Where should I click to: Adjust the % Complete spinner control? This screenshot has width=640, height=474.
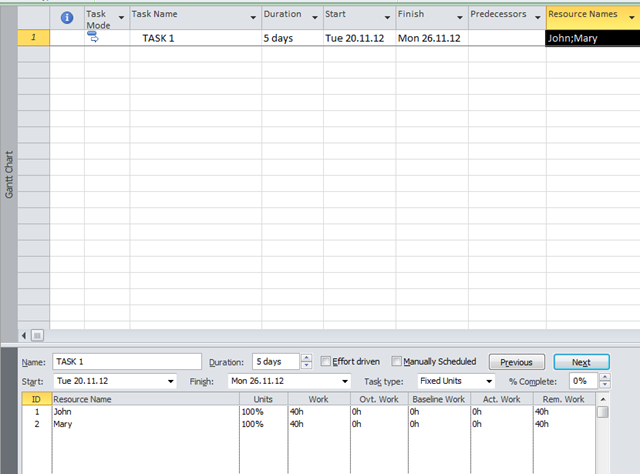point(604,381)
